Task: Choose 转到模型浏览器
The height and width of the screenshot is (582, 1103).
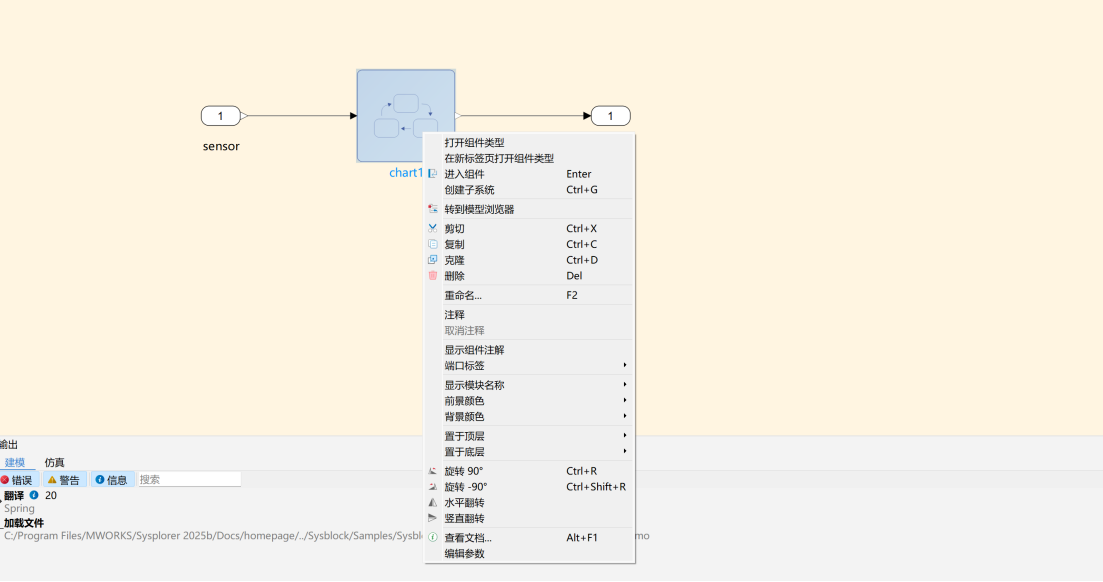Action: point(529,209)
